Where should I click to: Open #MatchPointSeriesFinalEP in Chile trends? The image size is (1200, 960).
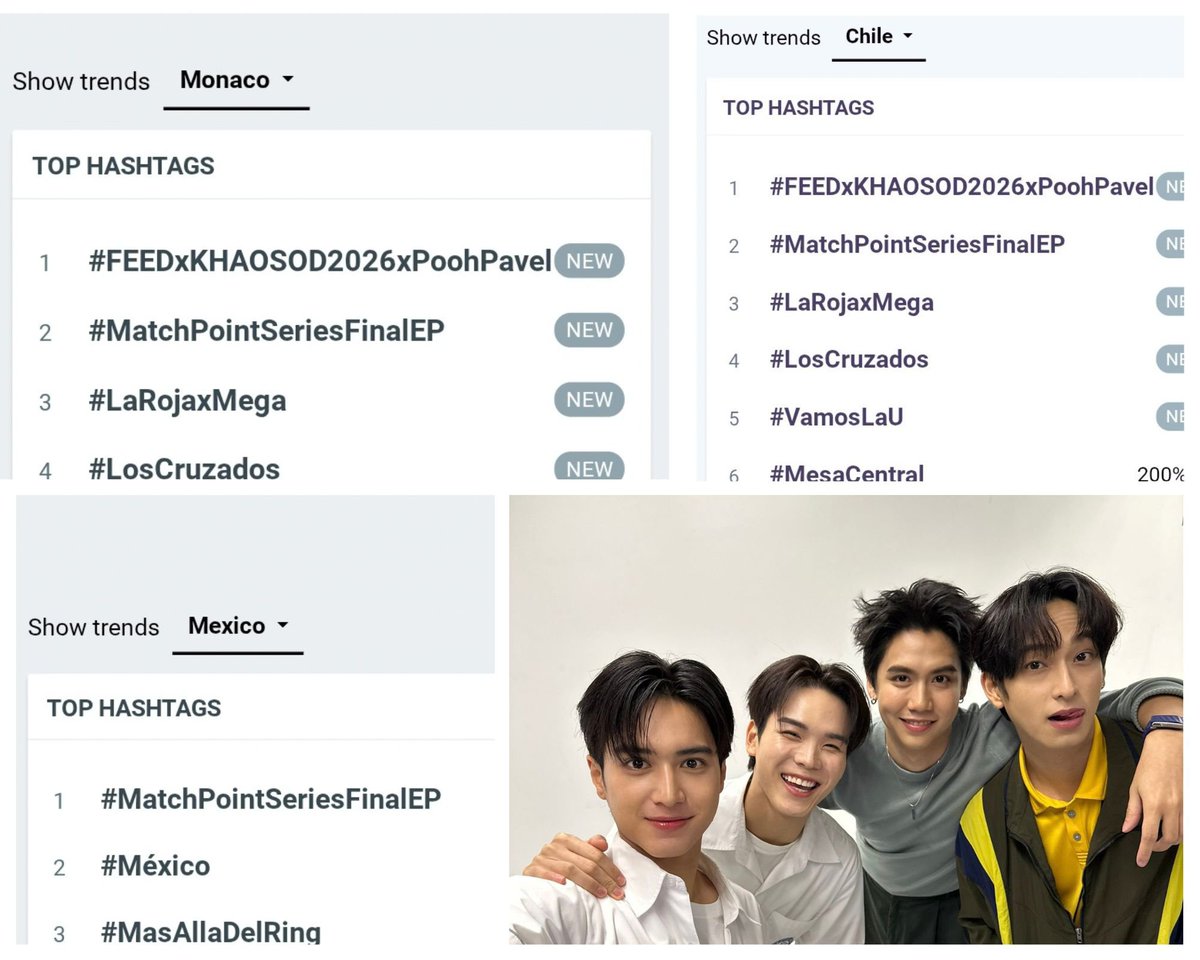click(917, 244)
